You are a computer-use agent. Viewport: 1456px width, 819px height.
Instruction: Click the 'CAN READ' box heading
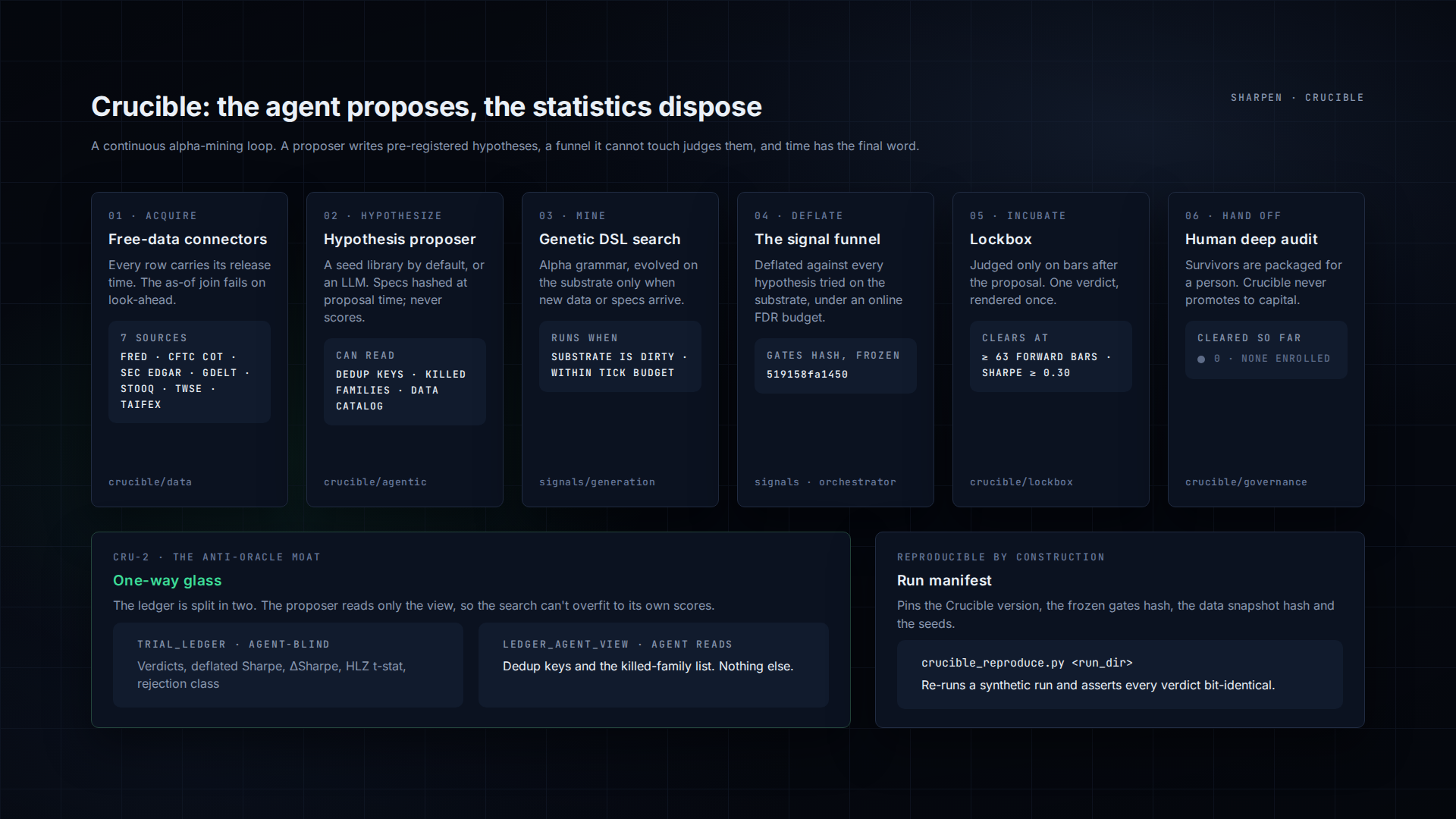coord(366,356)
